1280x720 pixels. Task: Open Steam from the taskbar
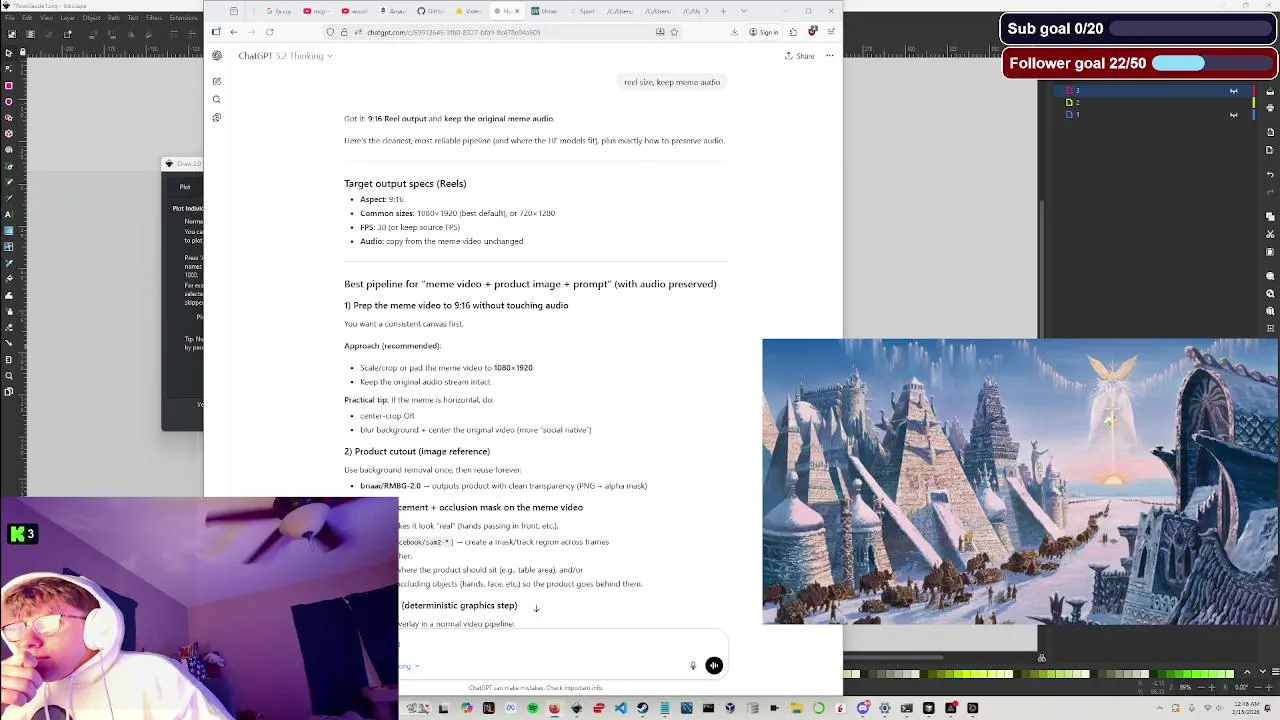point(642,709)
